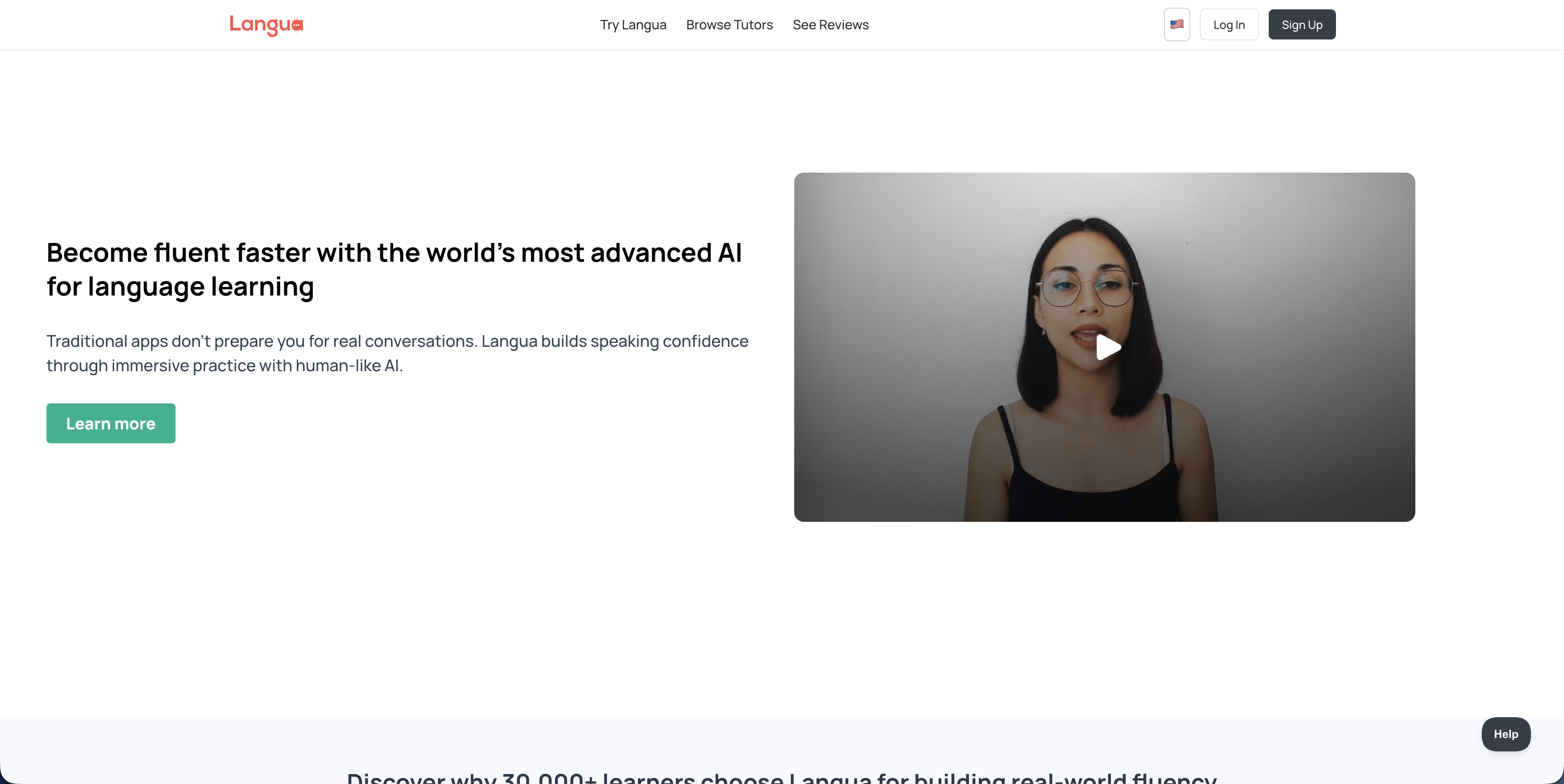Image resolution: width=1564 pixels, height=784 pixels.
Task: Click the green Learn more button
Action: tap(110, 423)
